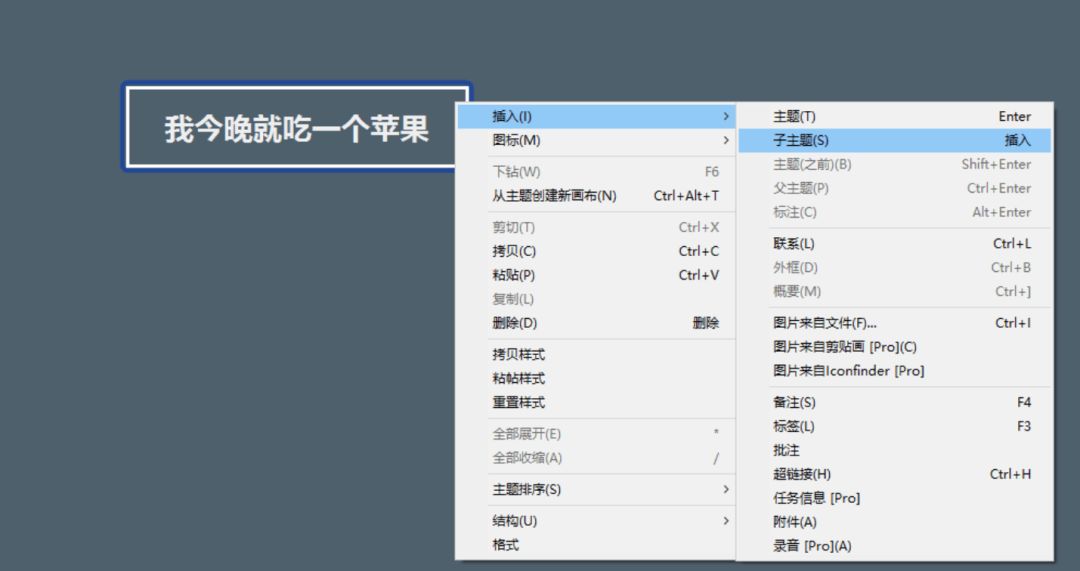
Task: Expand the 图标(M) submenu
Action: click(x=596, y=141)
